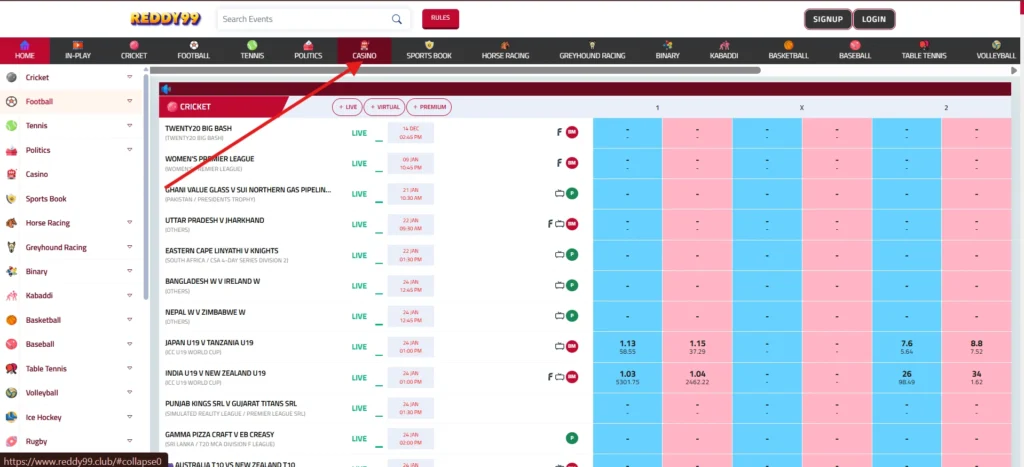1024x467 pixels.
Task: Toggle the LIVE filter pill
Action: 348,107
